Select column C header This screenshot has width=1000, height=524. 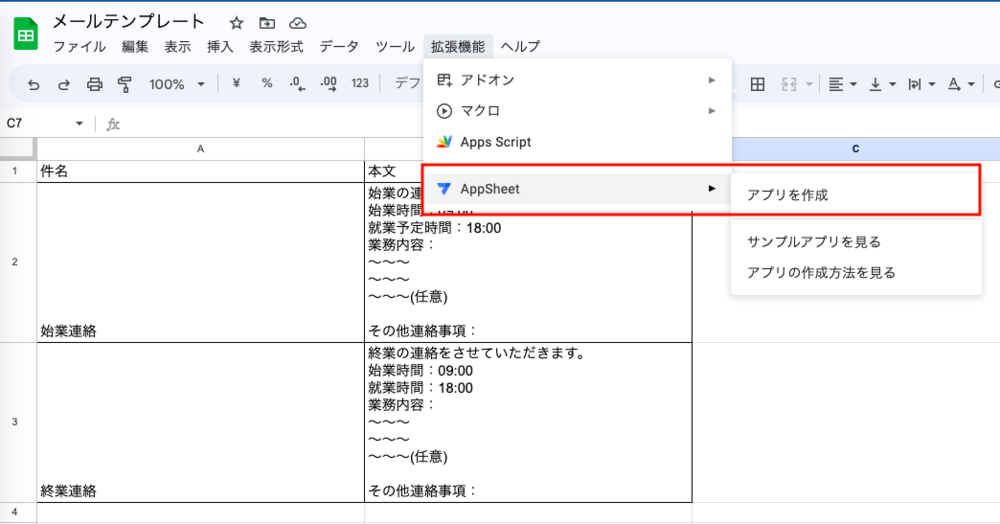coord(855,149)
